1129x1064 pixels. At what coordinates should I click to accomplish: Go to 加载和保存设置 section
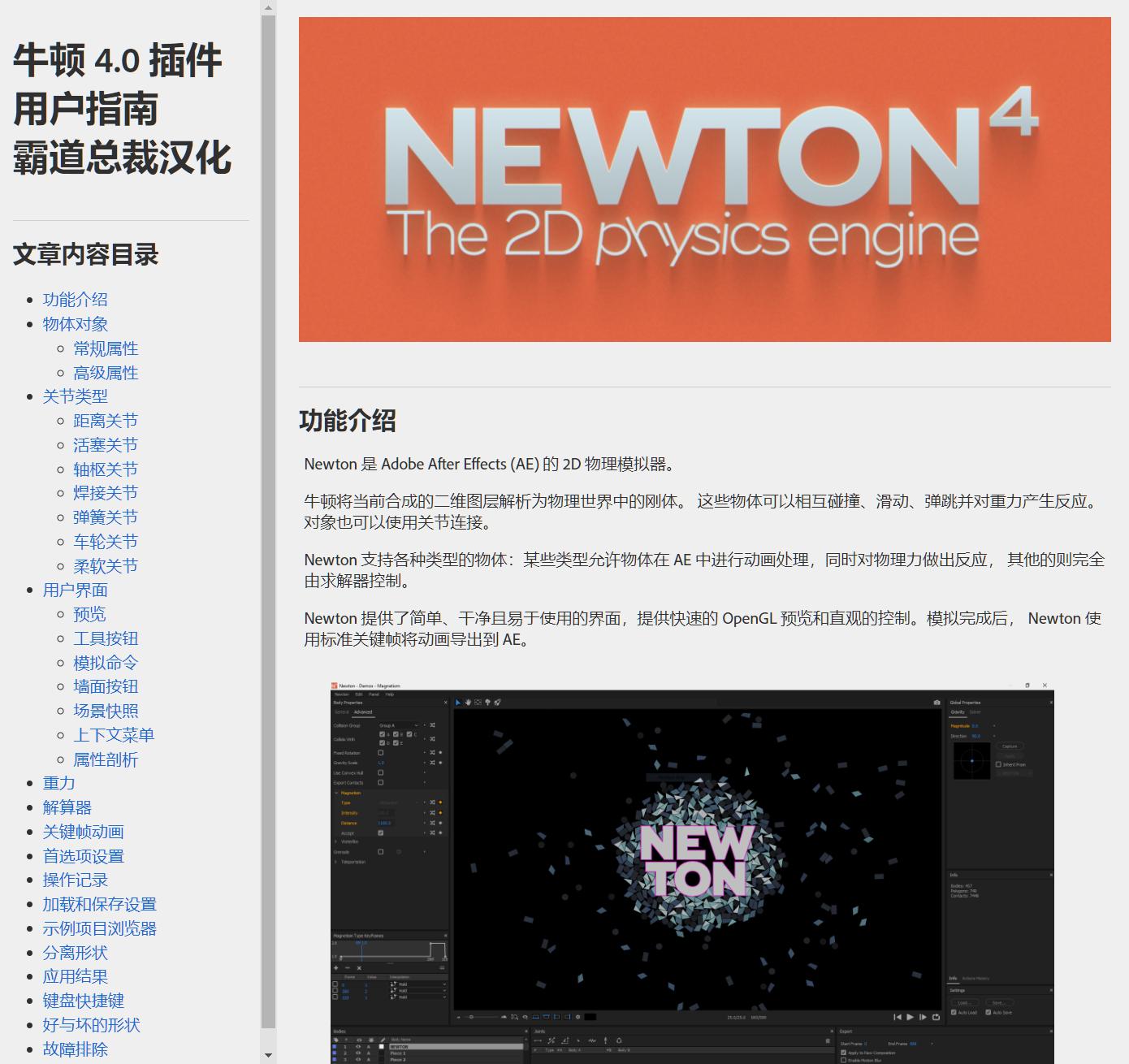(99, 904)
